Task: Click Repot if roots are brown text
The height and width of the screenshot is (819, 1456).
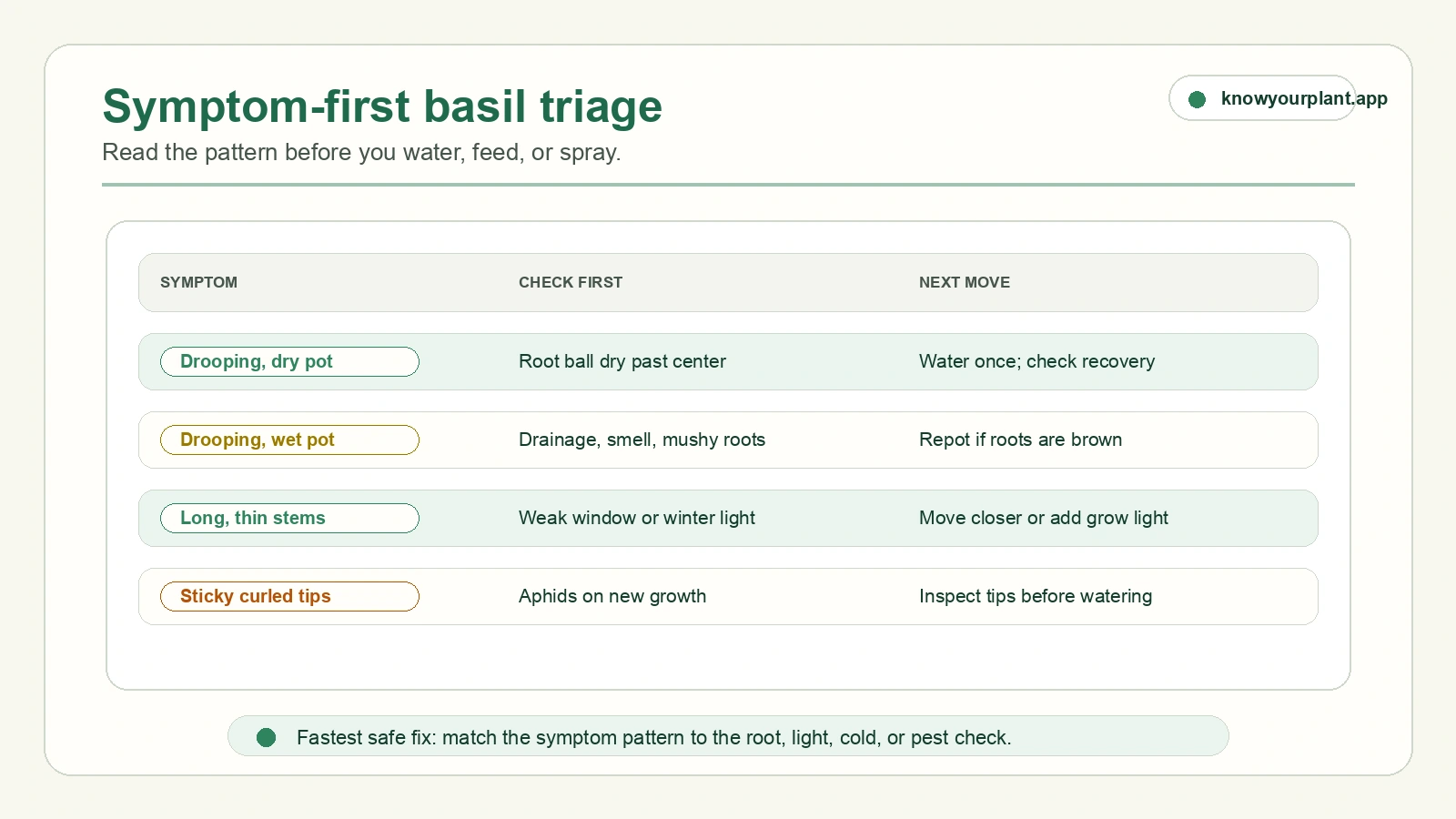Action: pos(1020,440)
